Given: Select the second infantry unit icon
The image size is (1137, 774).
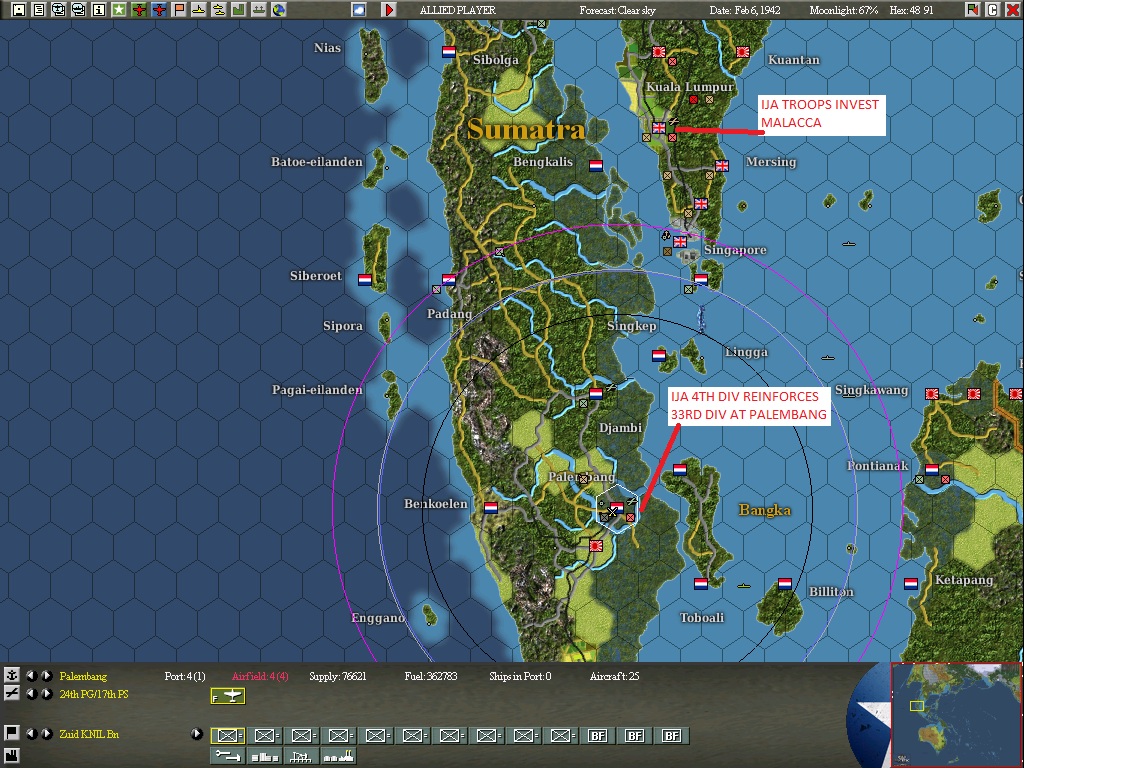Looking at the screenshot, I should click(x=265, y=736).
